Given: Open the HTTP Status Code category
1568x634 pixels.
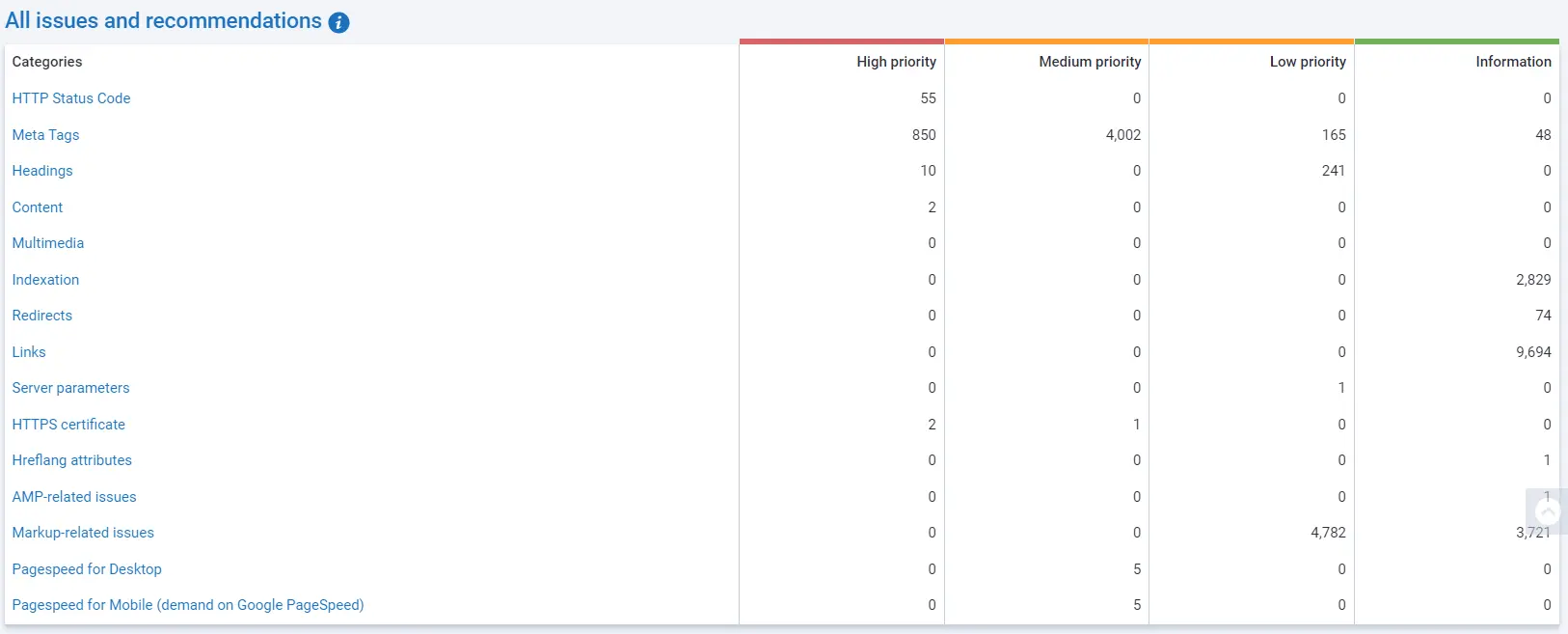Looking at the screenshot, I should coord(71,98).
